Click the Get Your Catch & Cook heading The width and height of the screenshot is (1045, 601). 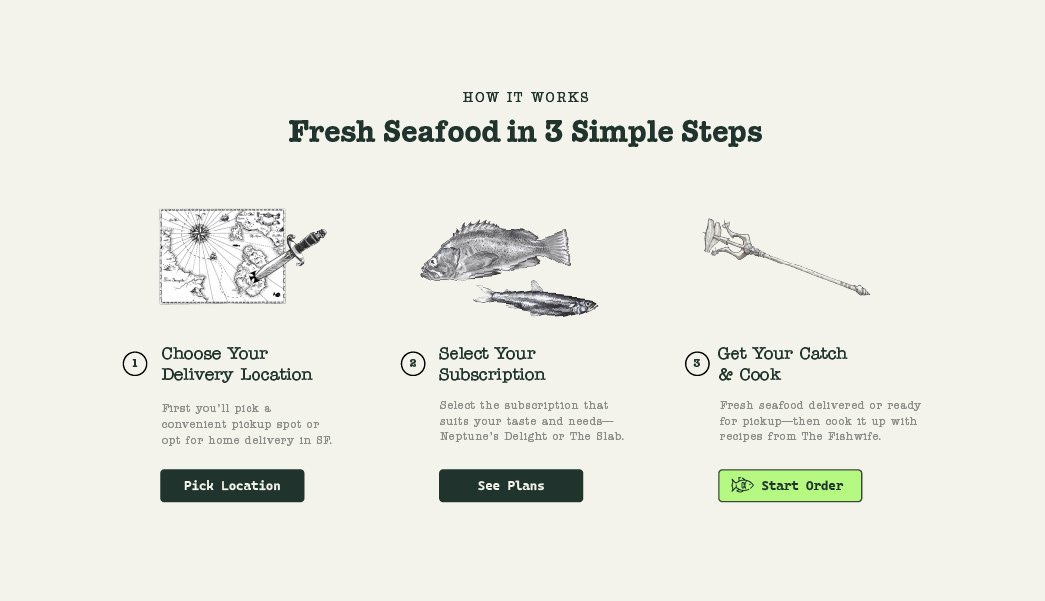782,364
